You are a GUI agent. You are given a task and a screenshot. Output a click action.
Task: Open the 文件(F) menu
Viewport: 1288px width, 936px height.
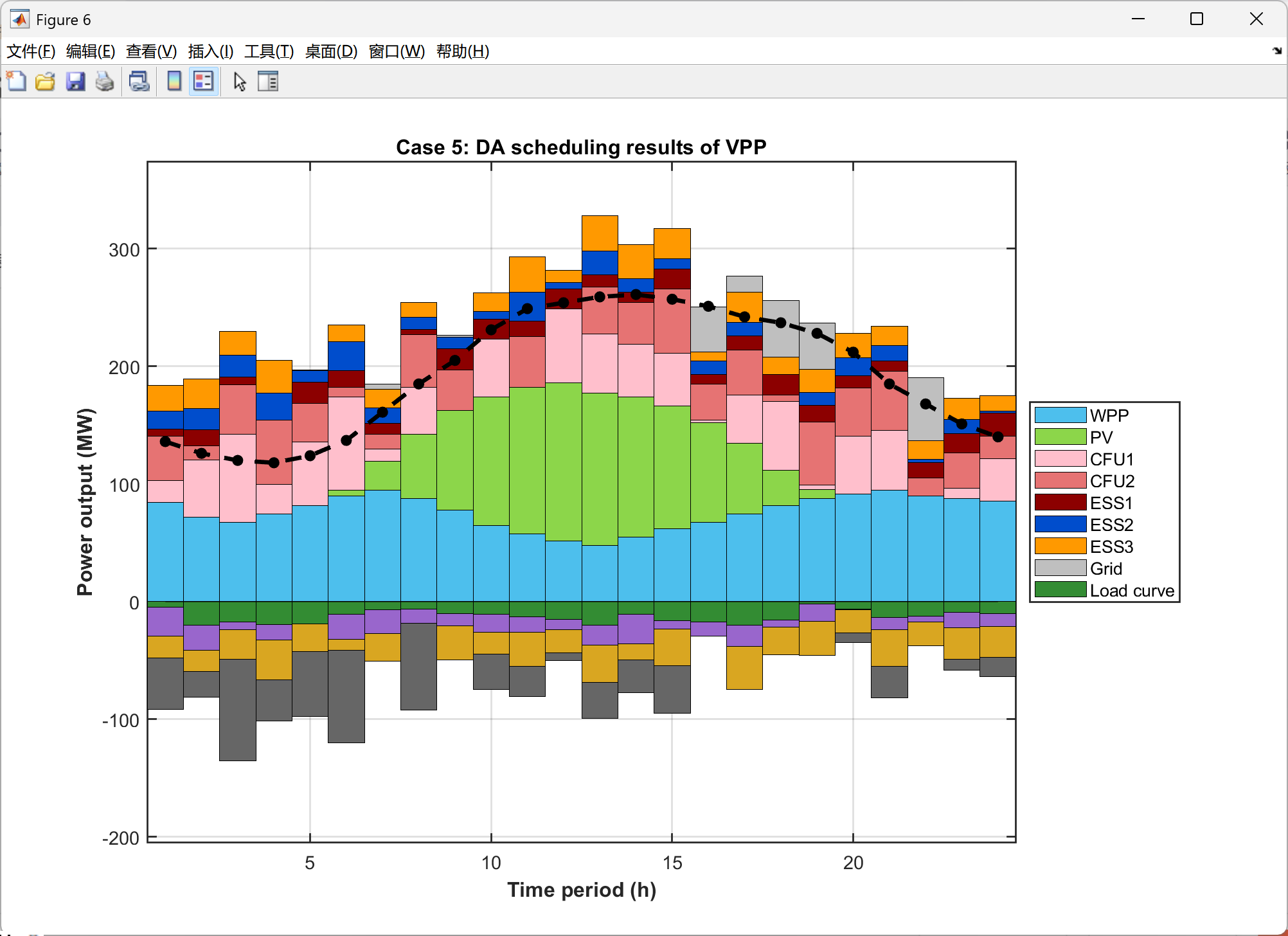[30, 51]
